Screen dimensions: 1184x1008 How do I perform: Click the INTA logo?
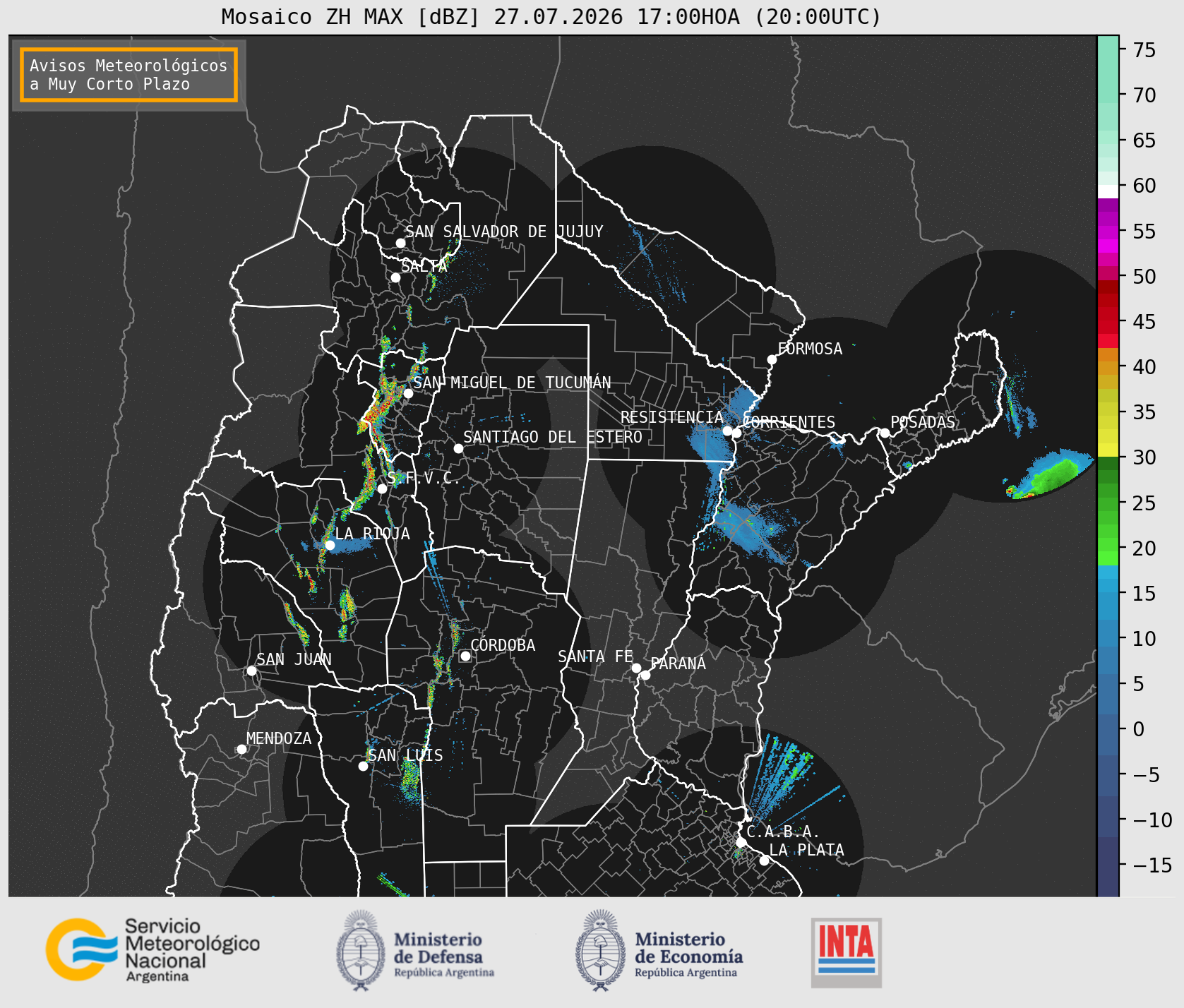(x=847, y=952)
